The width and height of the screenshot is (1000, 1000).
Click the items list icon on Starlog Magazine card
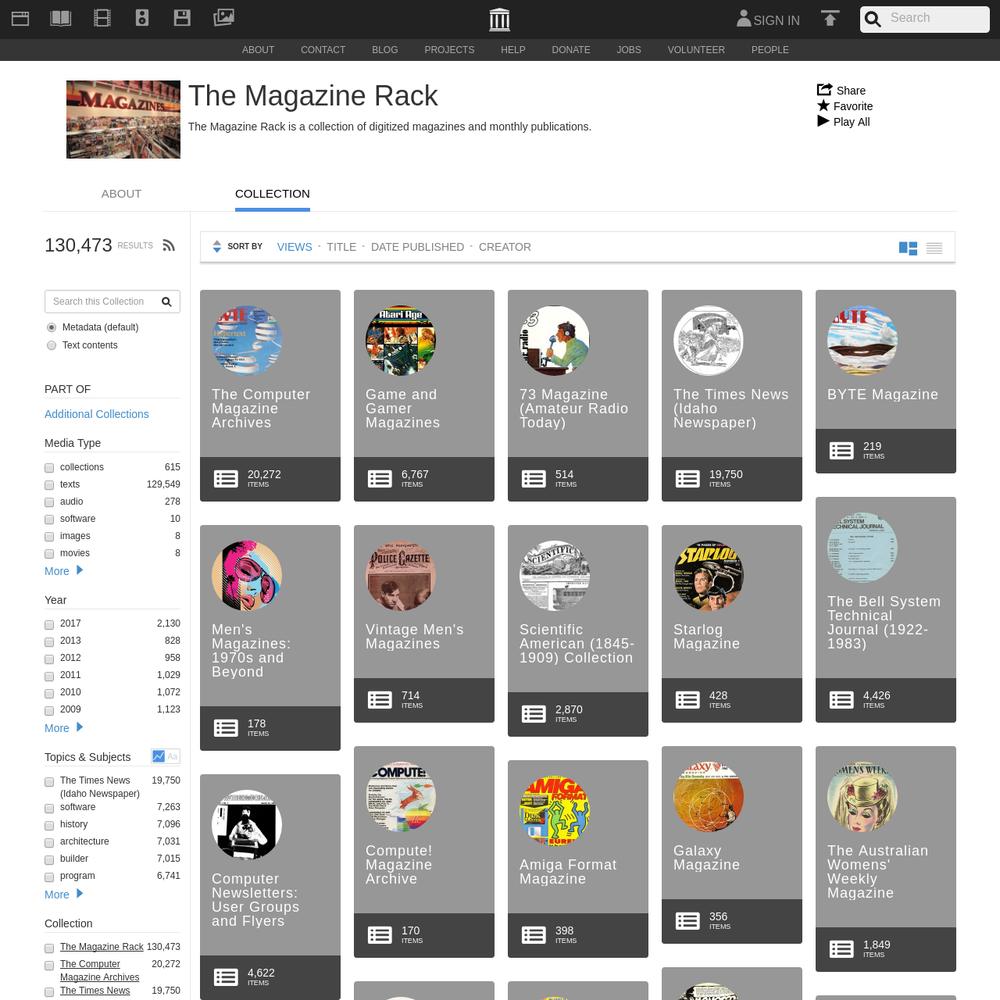(x=688, y=700)
